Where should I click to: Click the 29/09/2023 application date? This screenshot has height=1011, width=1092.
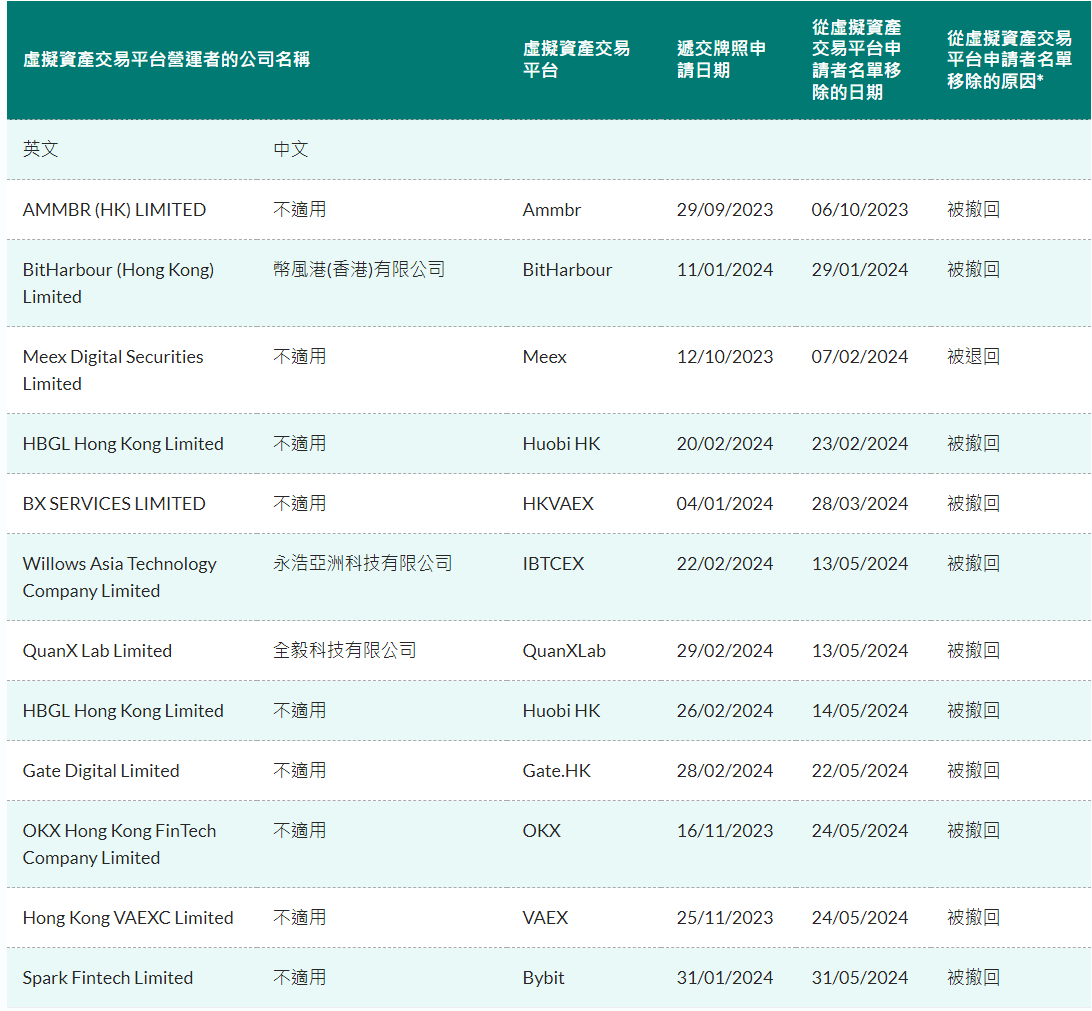[x=725, y=210]
